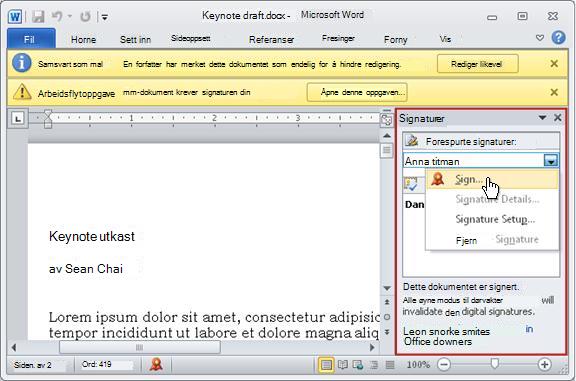Open the Forny ribbon tab
The width and height of the screenshot is (576, 381).
click(x=396, y=40)
